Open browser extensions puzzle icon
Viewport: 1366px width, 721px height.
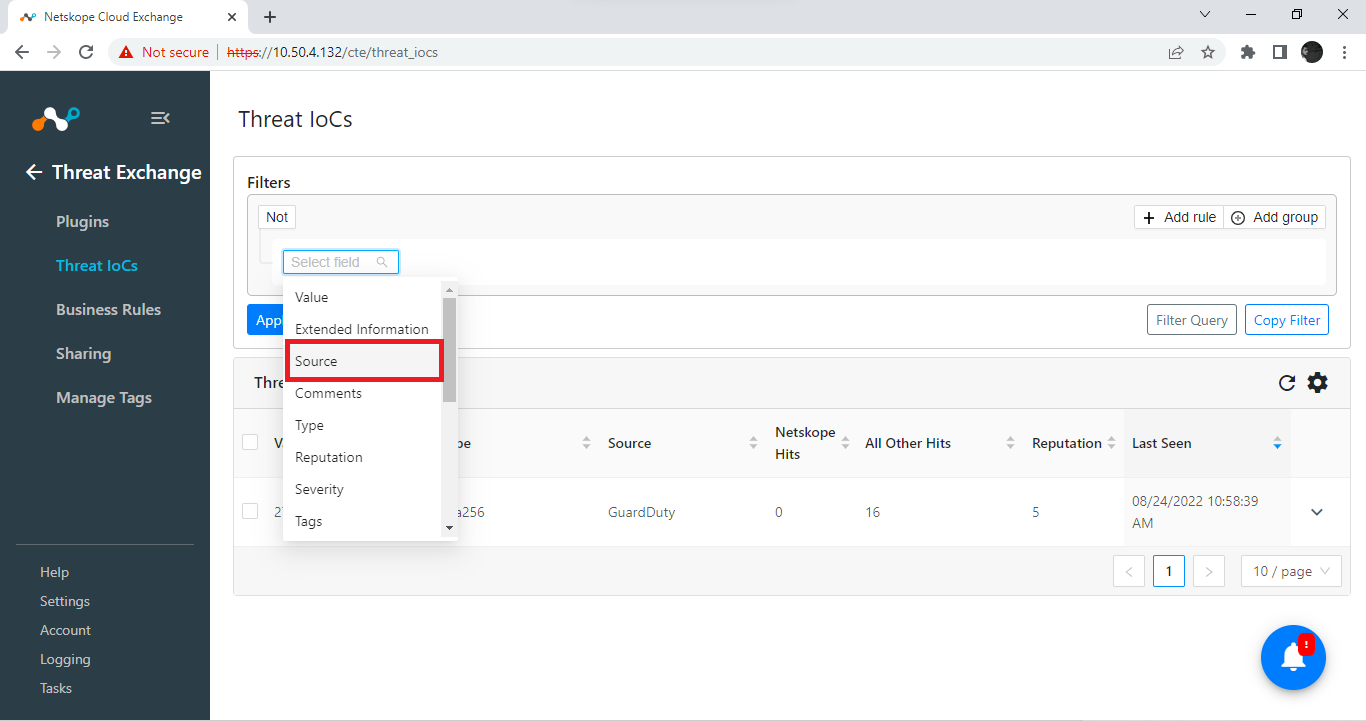1247,52
